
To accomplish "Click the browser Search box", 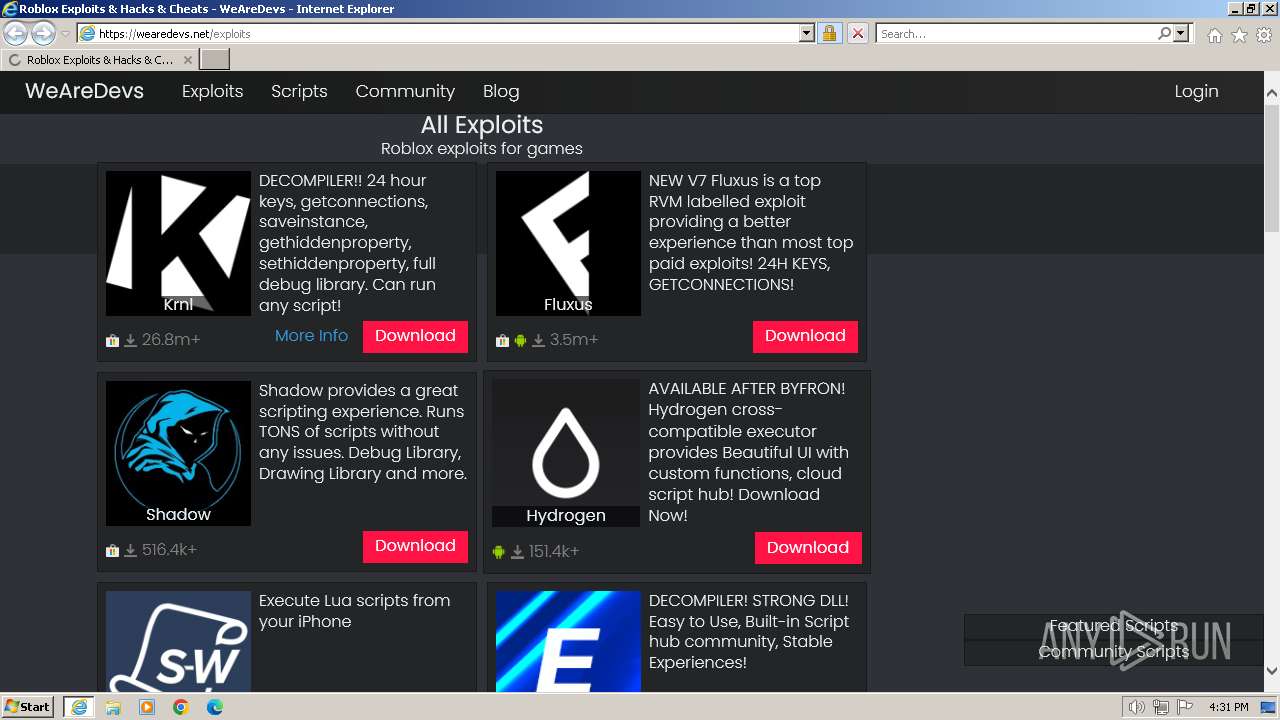I will pos(1015,33).
